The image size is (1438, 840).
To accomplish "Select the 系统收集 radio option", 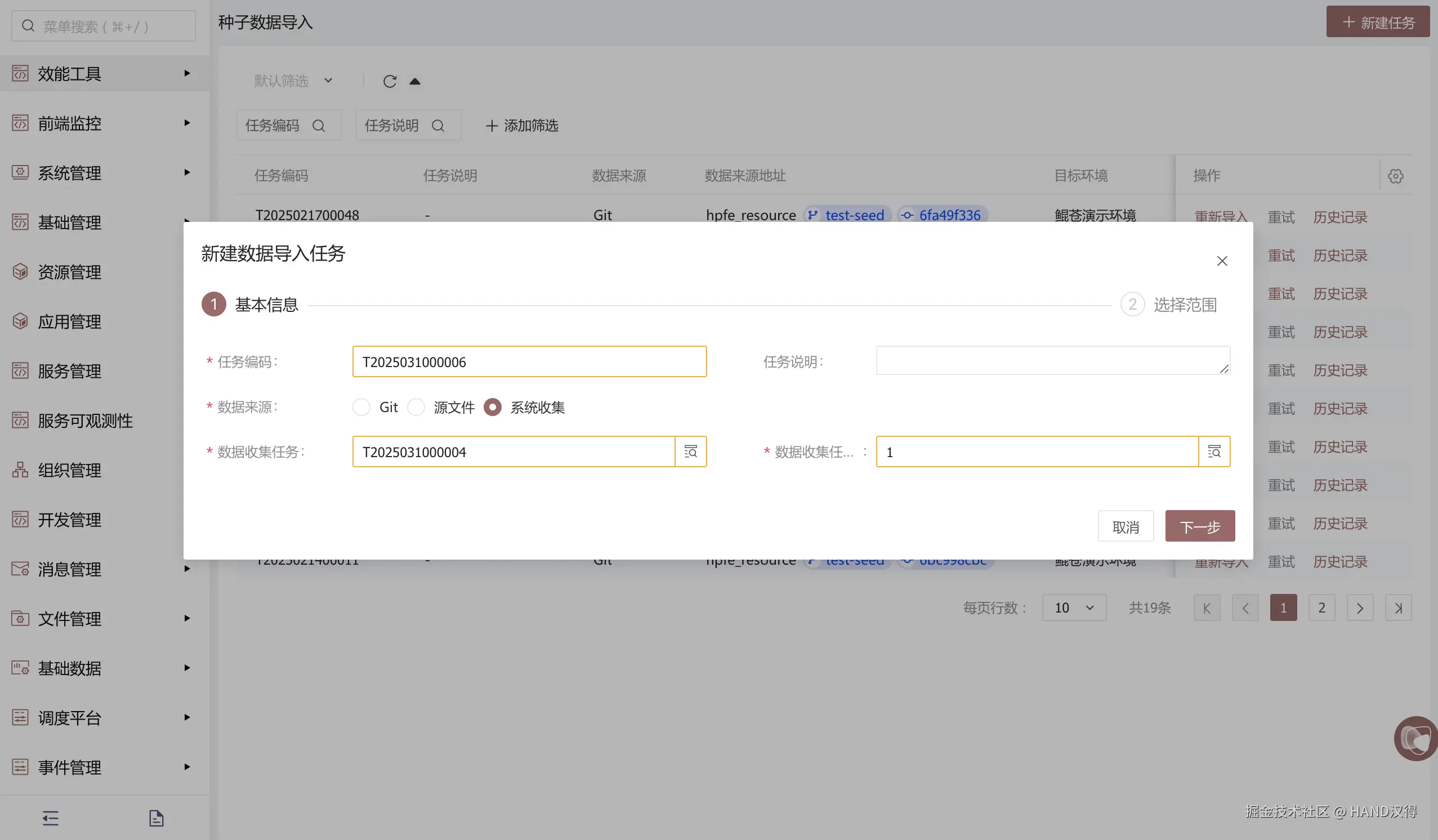I will click(493, 407).
